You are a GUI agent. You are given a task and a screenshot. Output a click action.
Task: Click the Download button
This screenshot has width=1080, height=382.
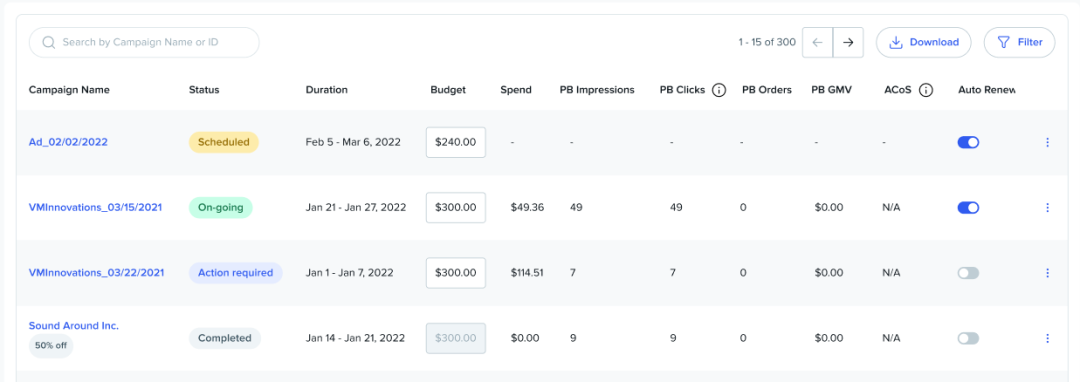click(924, 43)
